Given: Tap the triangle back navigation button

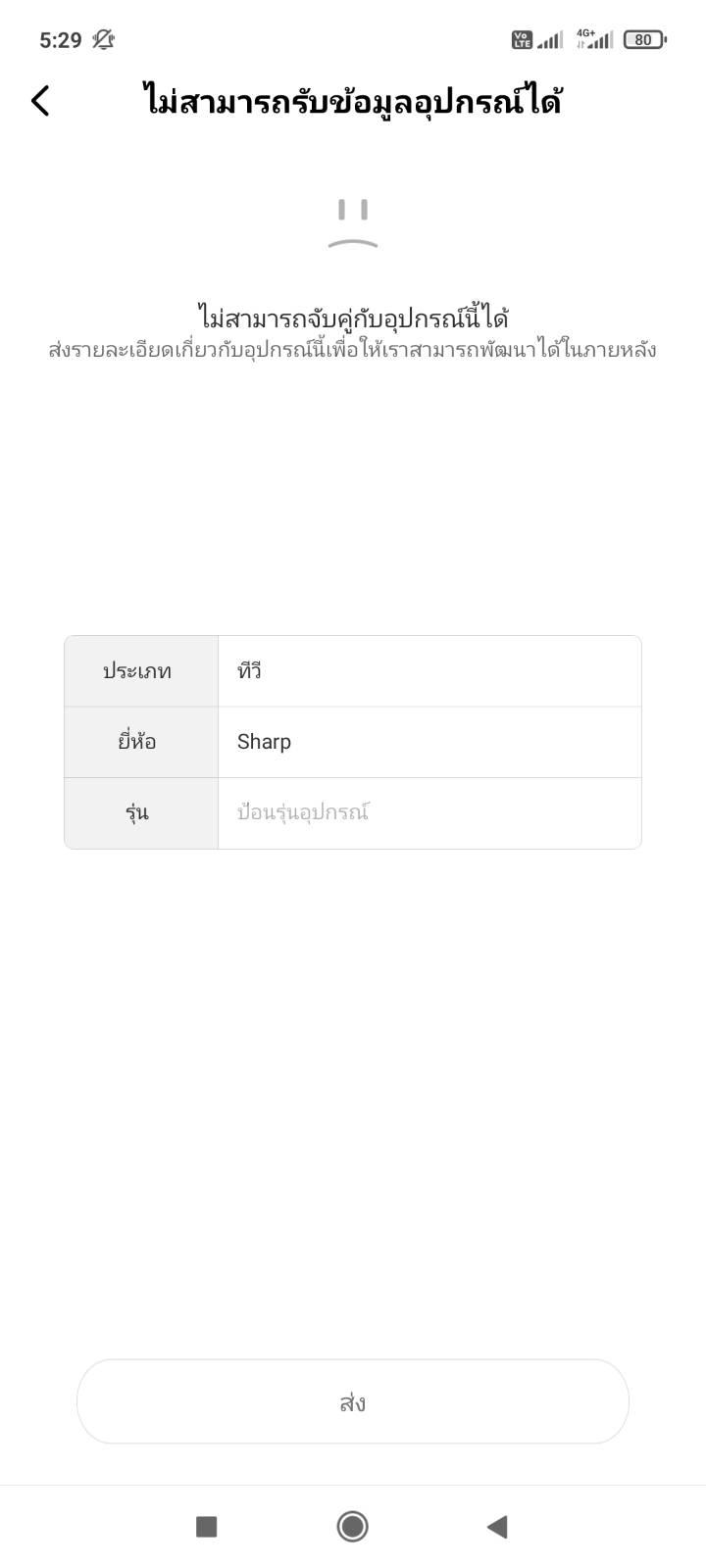Looking at the screenshot, I should 497,1526.
